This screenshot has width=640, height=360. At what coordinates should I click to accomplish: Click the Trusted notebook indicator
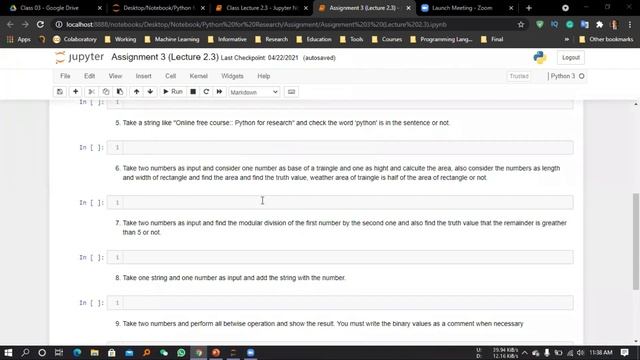[x=519, y=76]
